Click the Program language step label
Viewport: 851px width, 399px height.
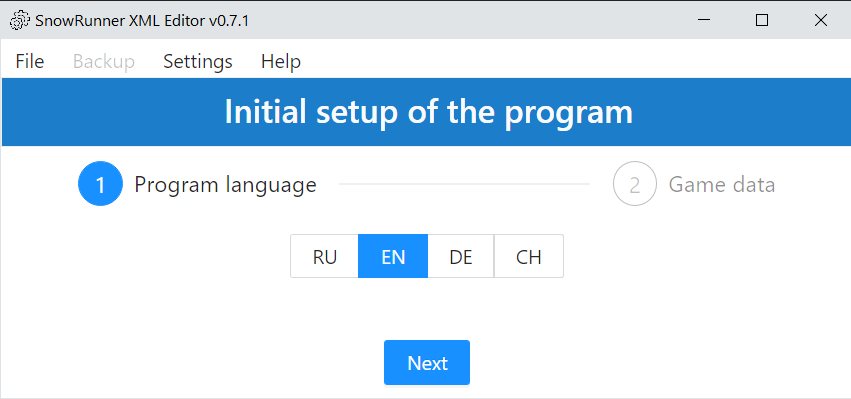coord(225,185)
